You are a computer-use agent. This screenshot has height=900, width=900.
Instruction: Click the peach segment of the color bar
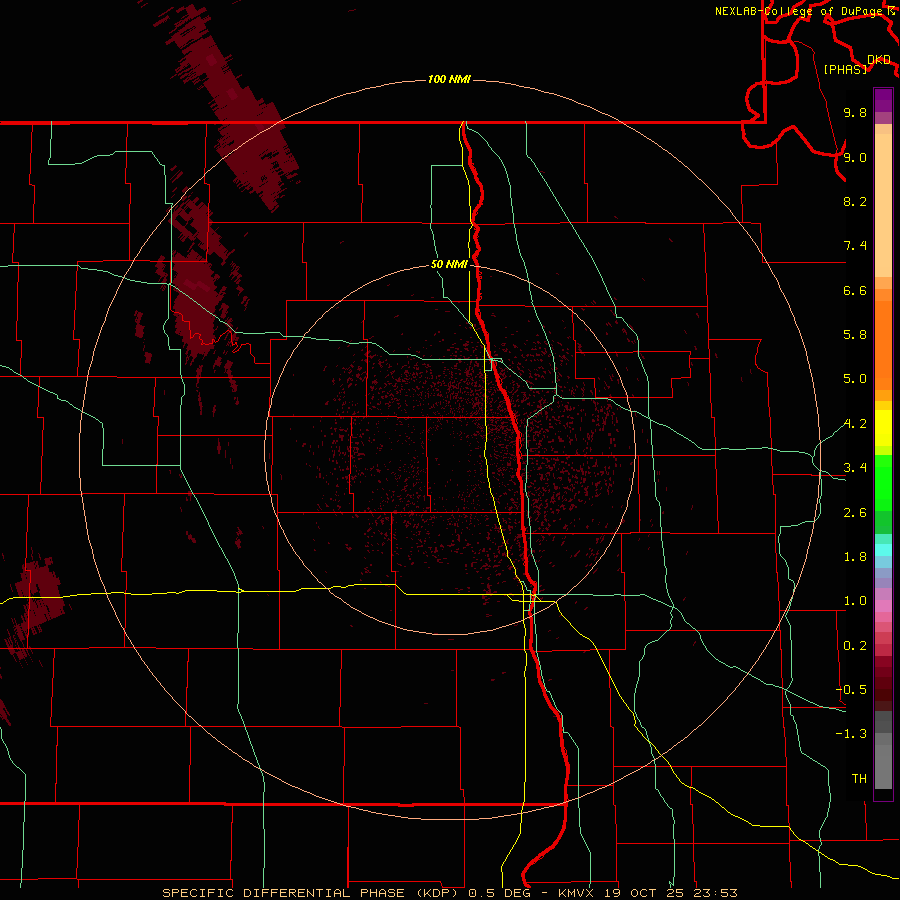[x=883, y=207]
